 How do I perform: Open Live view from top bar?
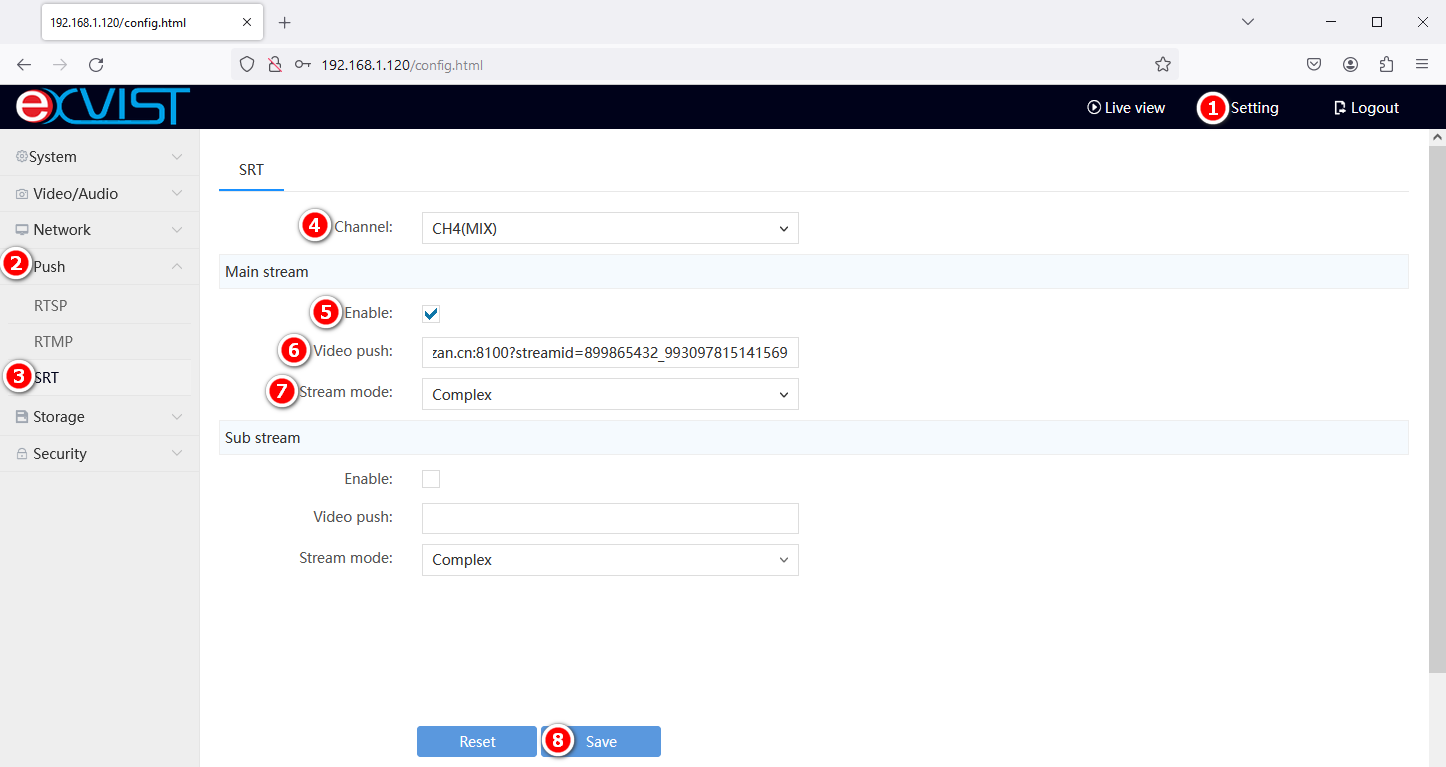point(1126,108)
